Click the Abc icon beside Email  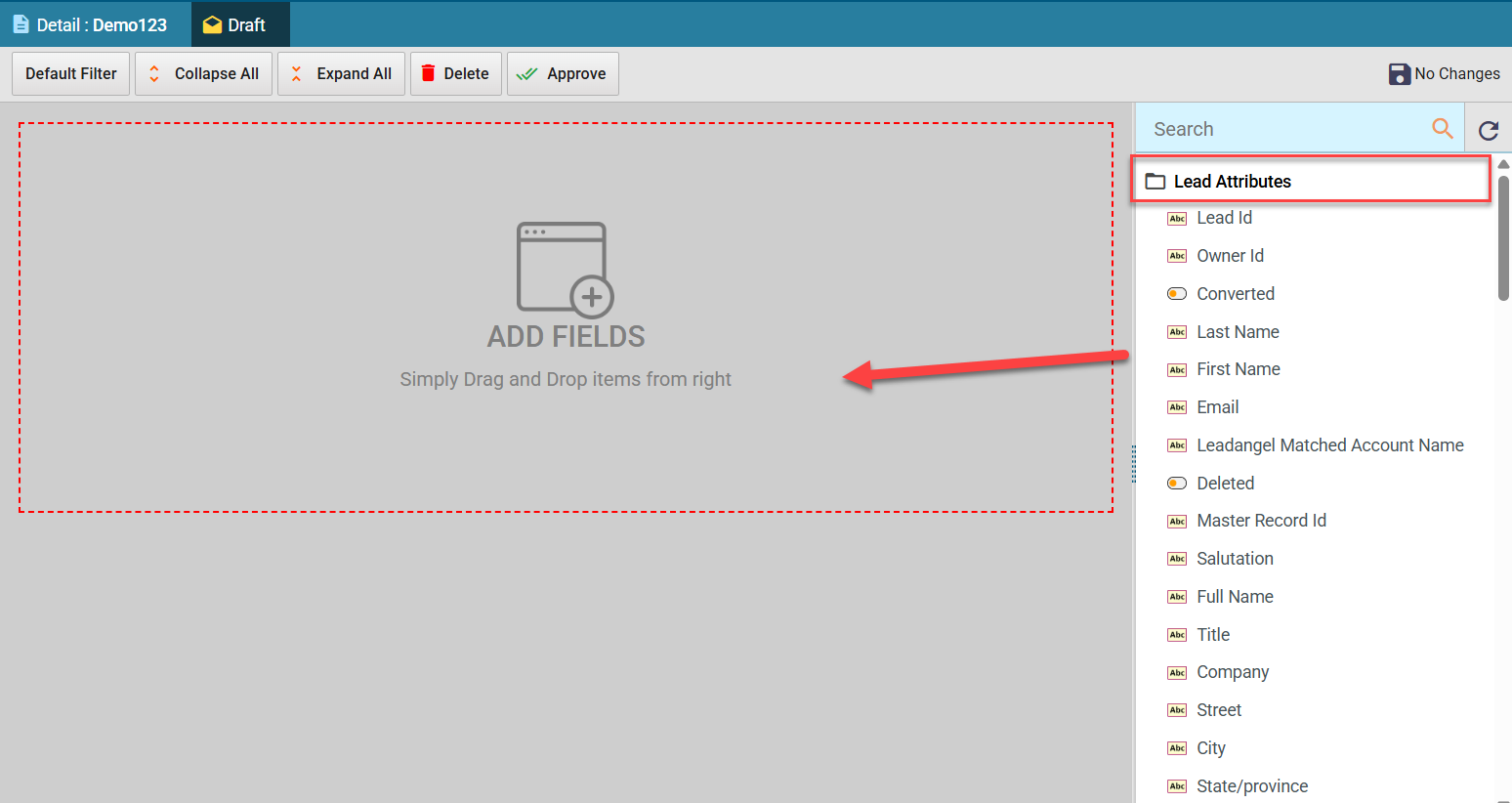pos(1177,407)
